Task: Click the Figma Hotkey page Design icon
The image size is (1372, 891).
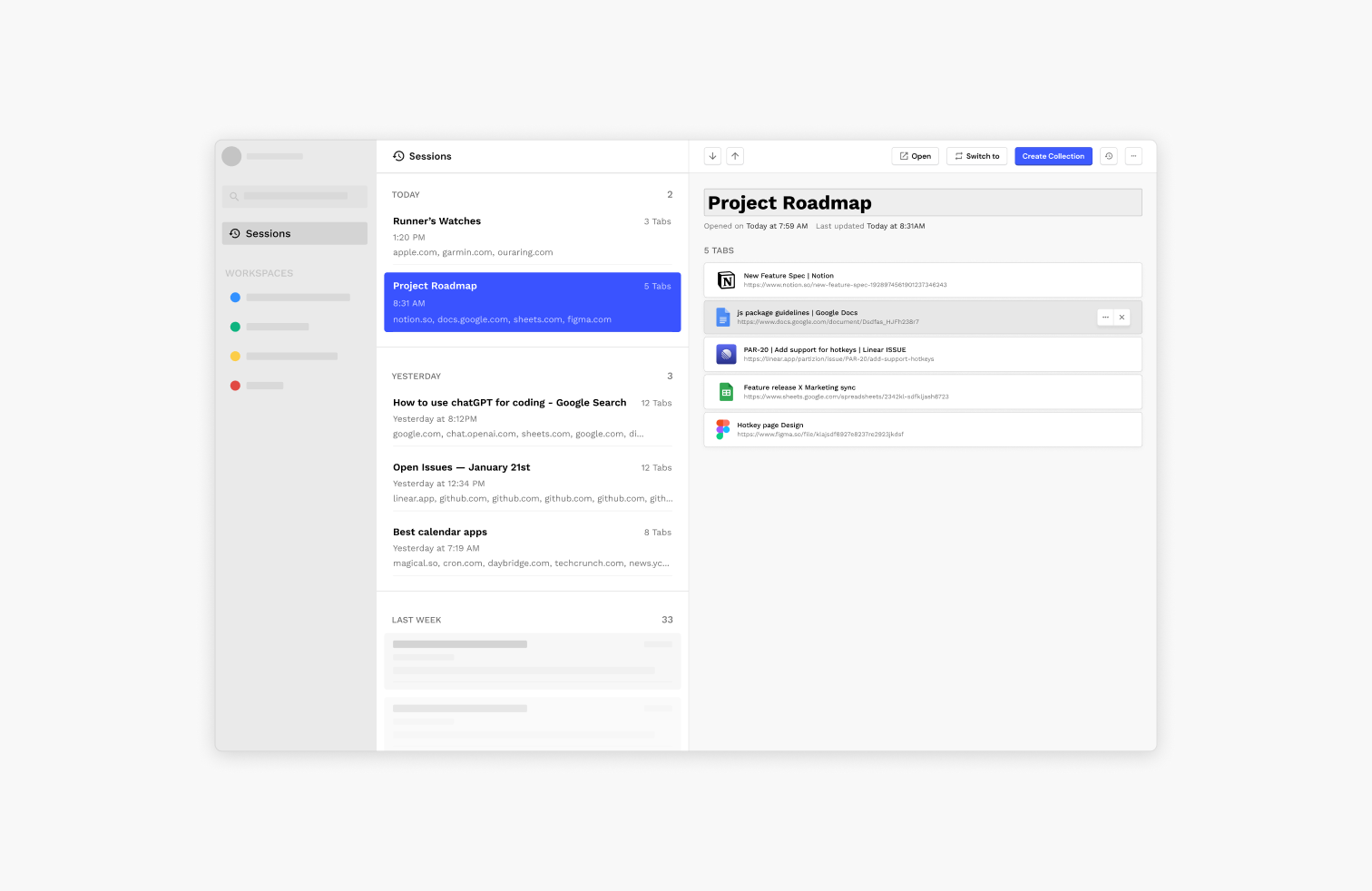Action: coord(723,429)
